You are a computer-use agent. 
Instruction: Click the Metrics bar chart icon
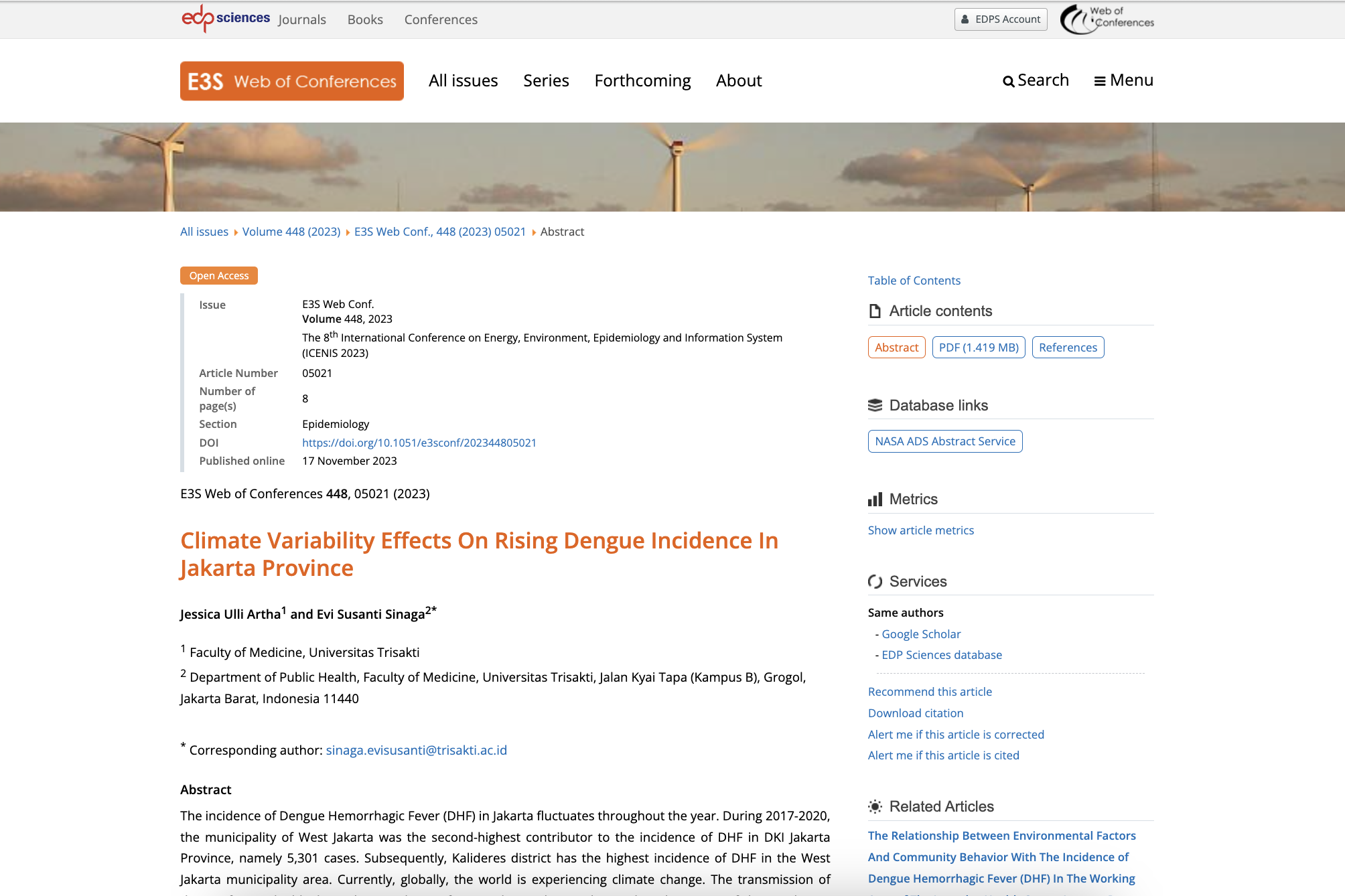(x=875, y=500)
